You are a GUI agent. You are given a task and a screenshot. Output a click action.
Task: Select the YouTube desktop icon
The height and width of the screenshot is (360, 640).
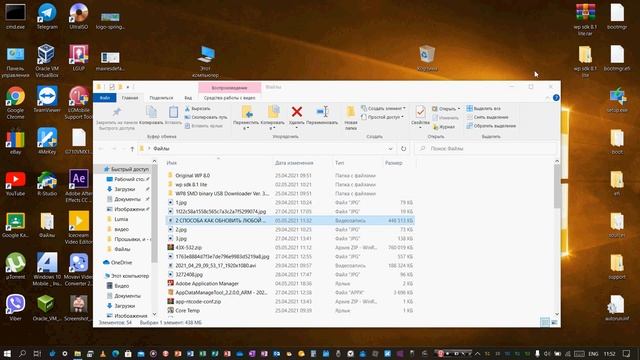pyautogui.click(x=15, y=183)
